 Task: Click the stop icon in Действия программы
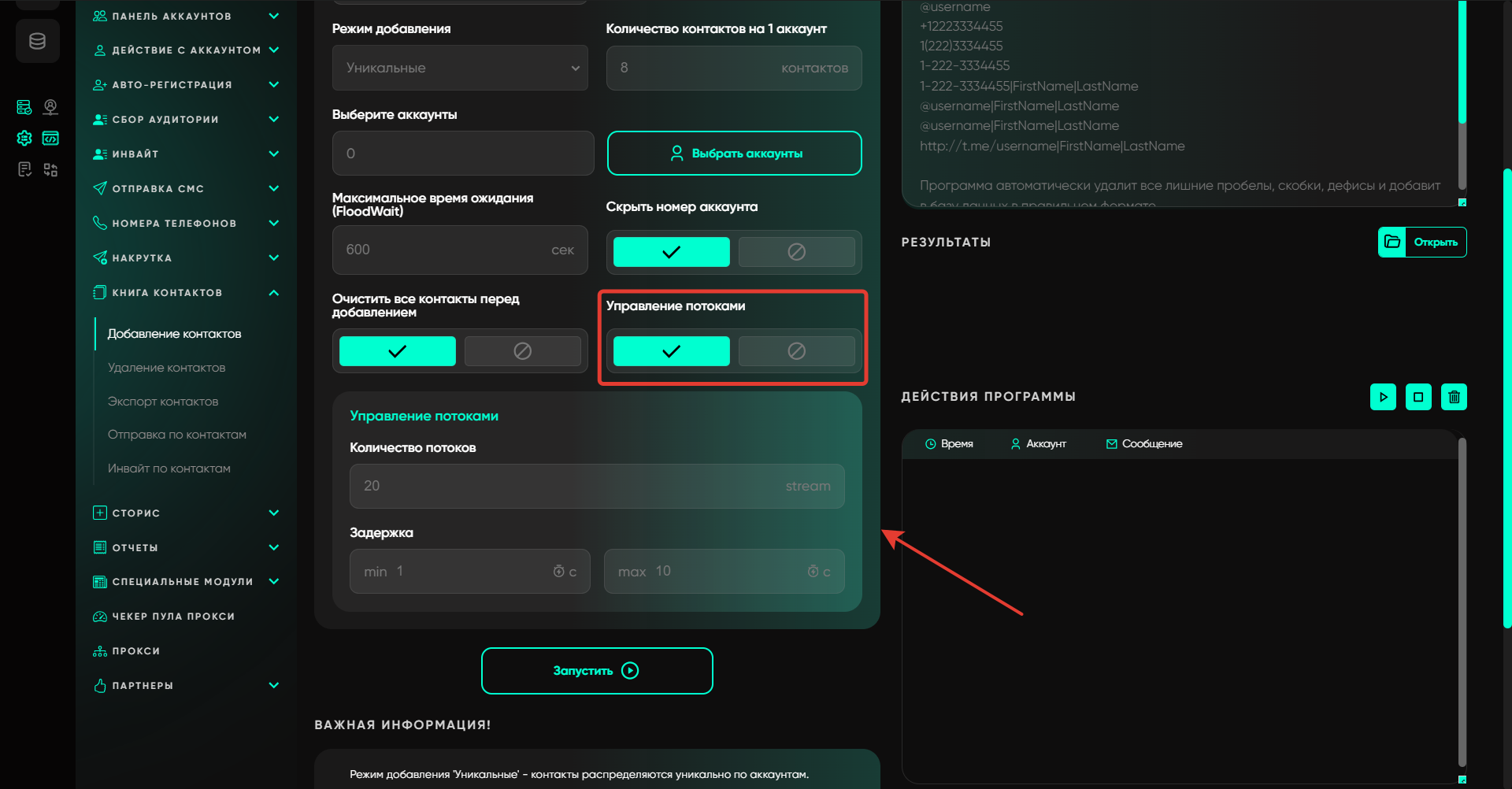[x=1418, y=397]
